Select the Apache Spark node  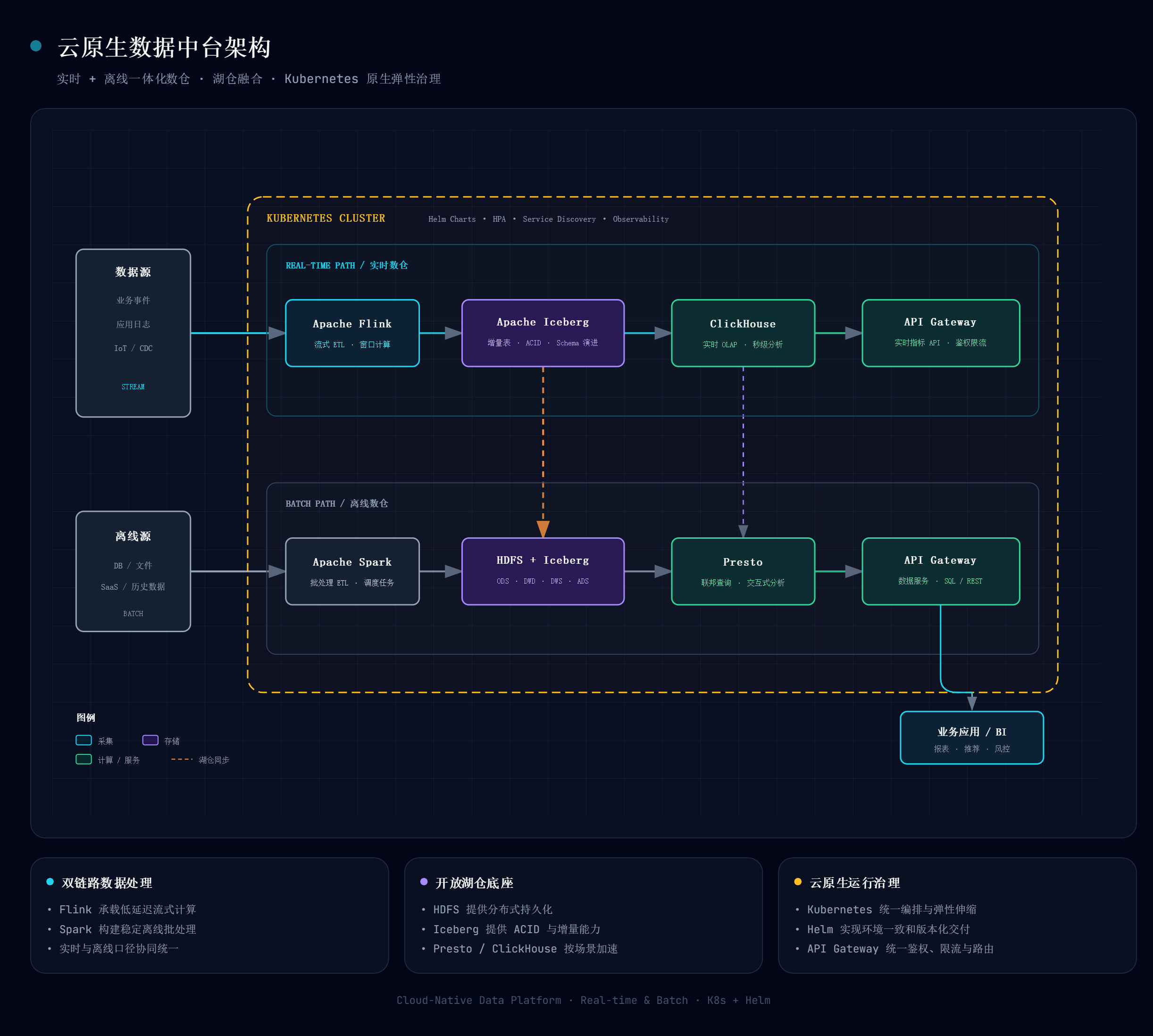[x=352, y=571]
